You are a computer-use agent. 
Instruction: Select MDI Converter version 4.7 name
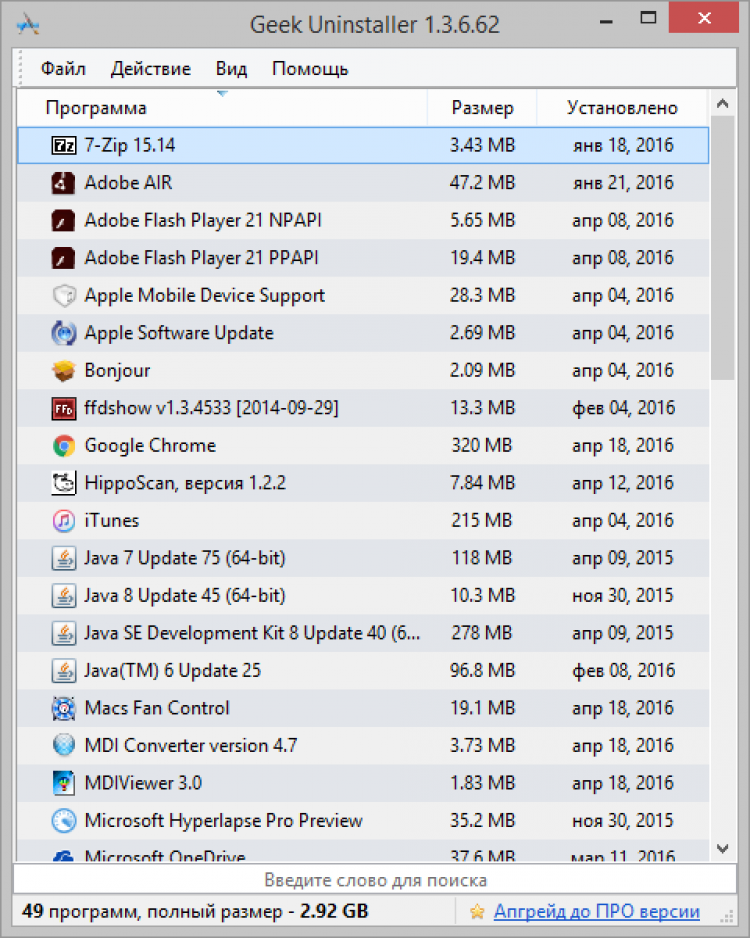pos(191,746)
